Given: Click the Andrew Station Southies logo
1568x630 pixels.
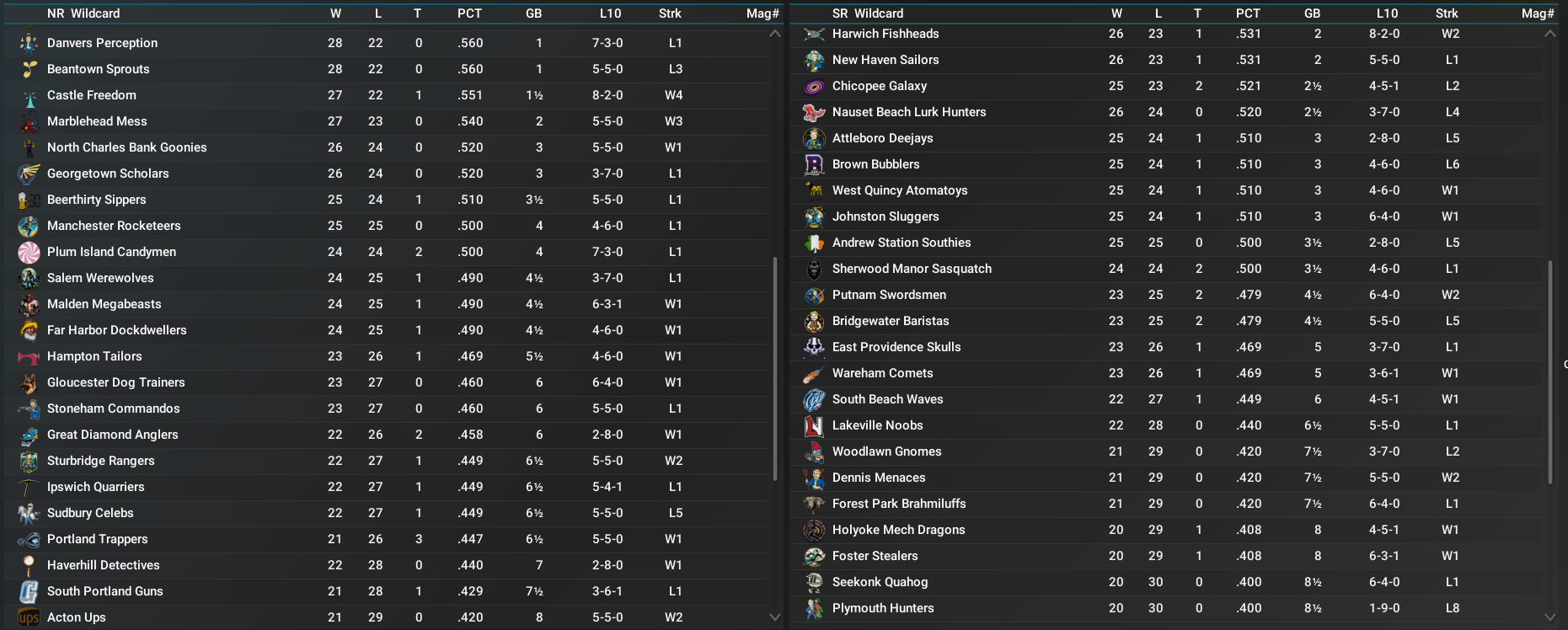Looking at the screenshot, I should point(814,243).
